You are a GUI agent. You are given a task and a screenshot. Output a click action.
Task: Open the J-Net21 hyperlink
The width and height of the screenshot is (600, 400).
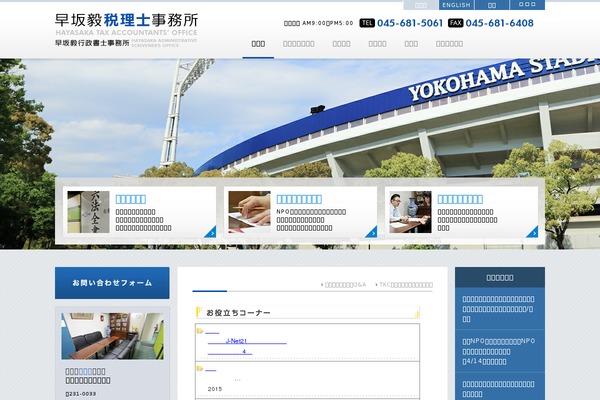pos(247,341)
